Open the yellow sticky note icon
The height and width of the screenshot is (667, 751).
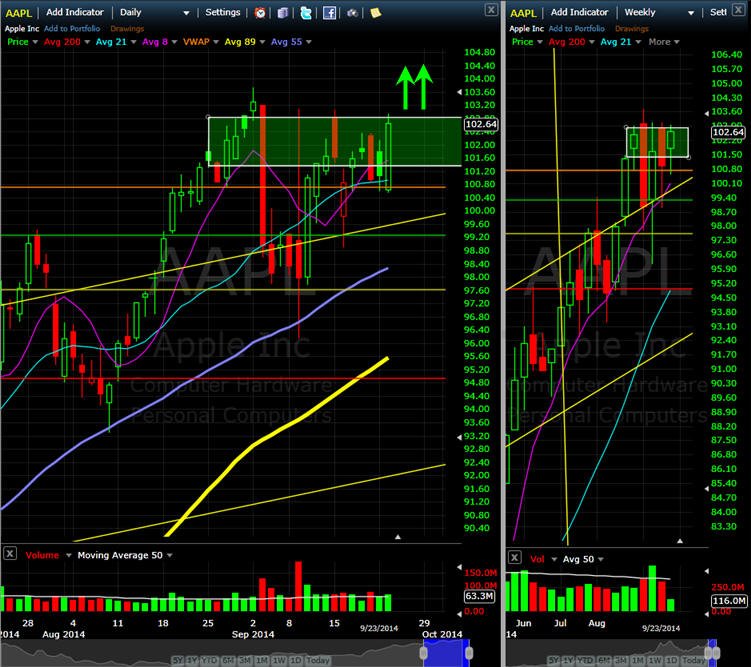376,13
